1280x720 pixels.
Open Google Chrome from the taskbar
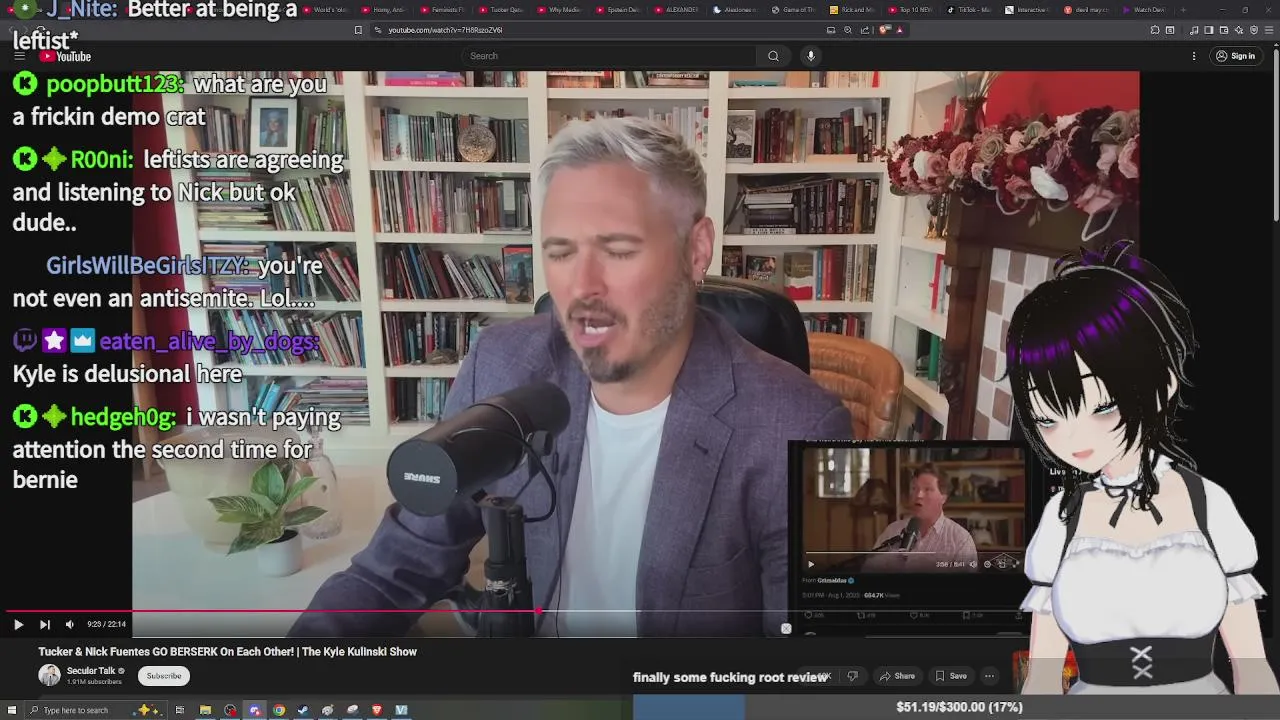coord(279,710)
